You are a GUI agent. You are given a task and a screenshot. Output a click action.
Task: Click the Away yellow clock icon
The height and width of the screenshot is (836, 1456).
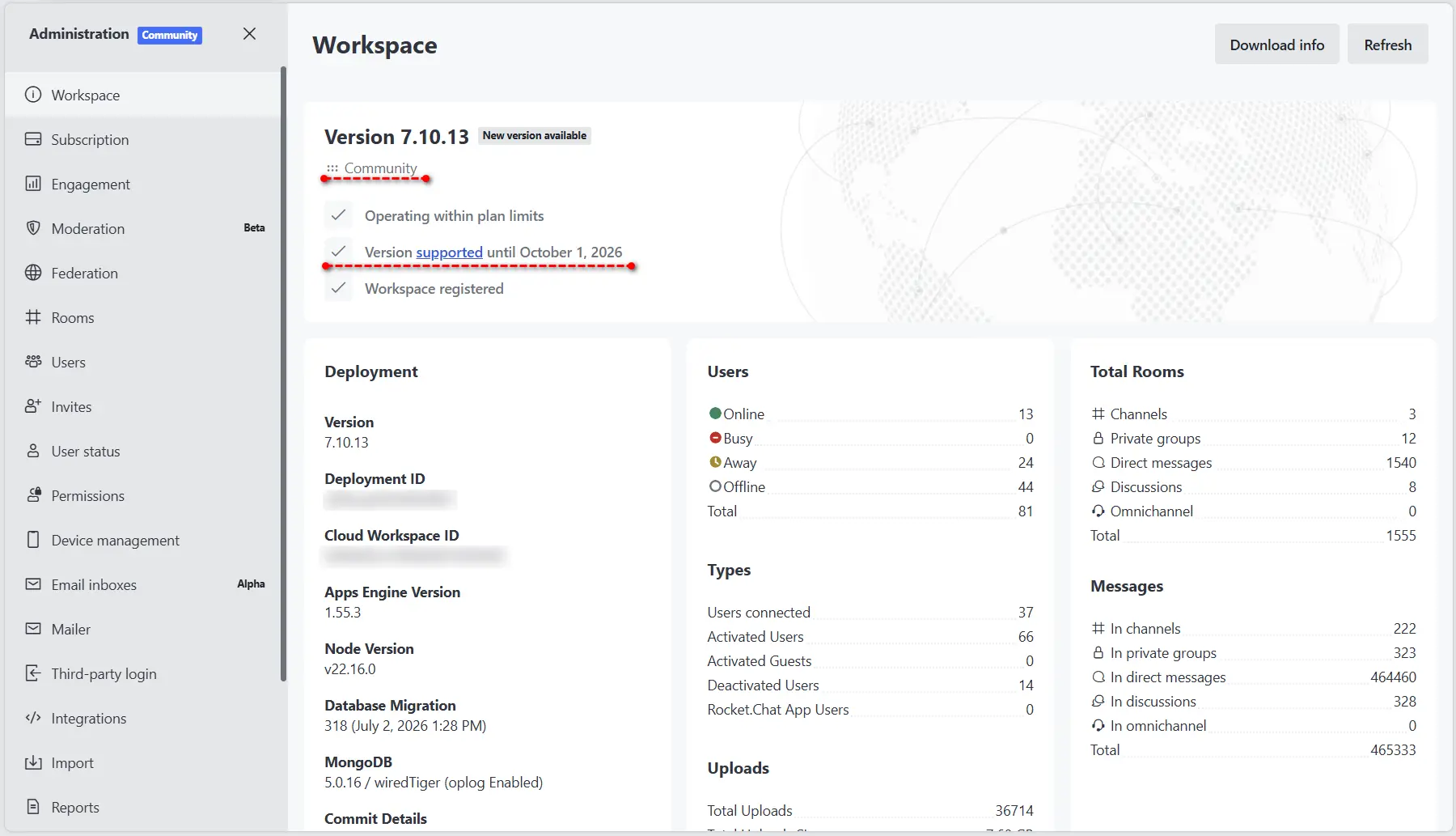(x=715, y=462)
